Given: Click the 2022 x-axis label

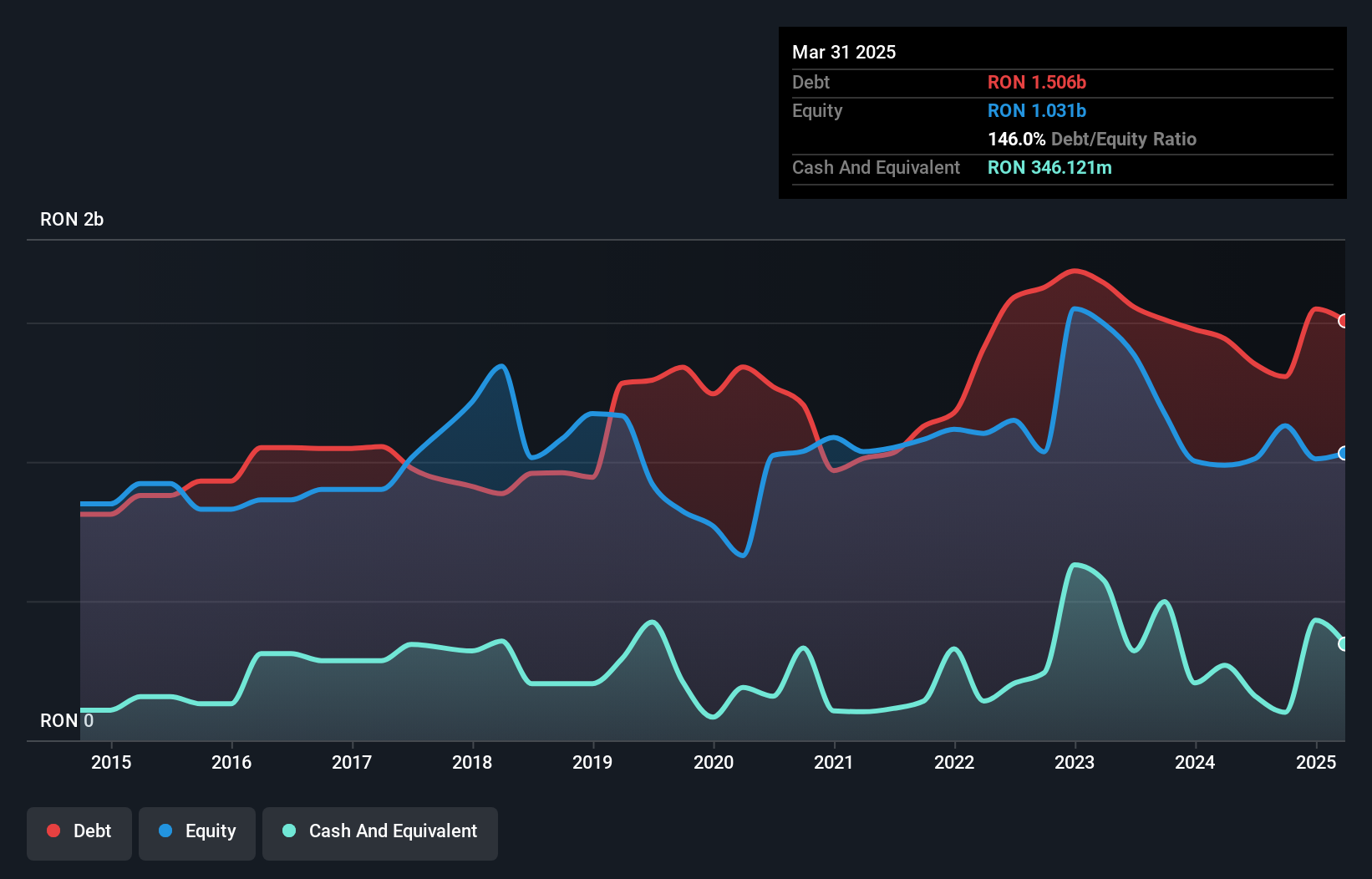Looking at the screenshot, I should point(954,762).
